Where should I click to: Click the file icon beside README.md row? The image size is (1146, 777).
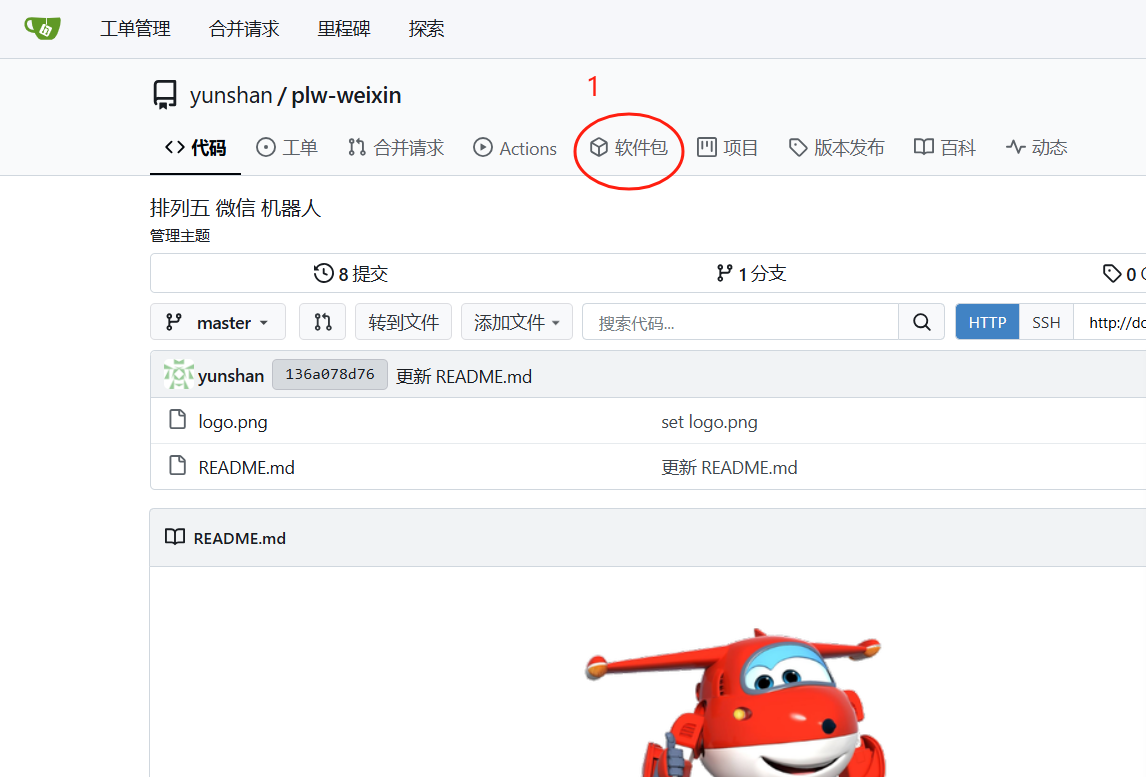tap(178, 466)
